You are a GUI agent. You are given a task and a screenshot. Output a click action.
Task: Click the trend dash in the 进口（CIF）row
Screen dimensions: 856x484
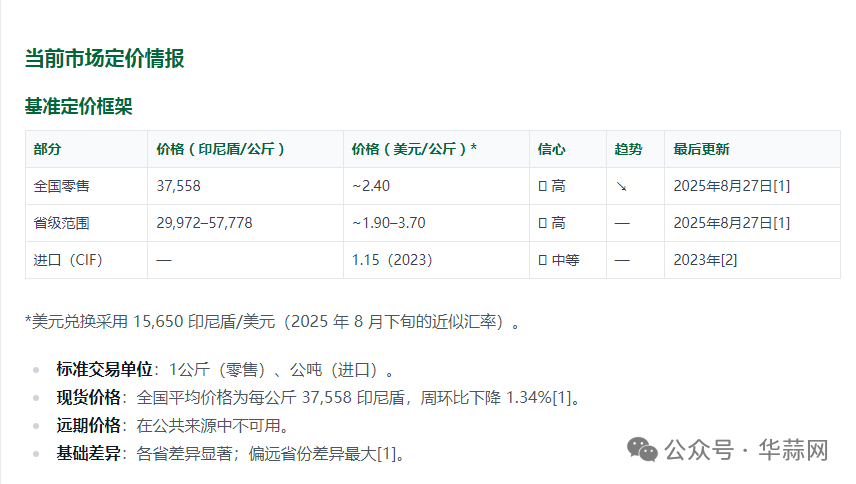point(621,260)
